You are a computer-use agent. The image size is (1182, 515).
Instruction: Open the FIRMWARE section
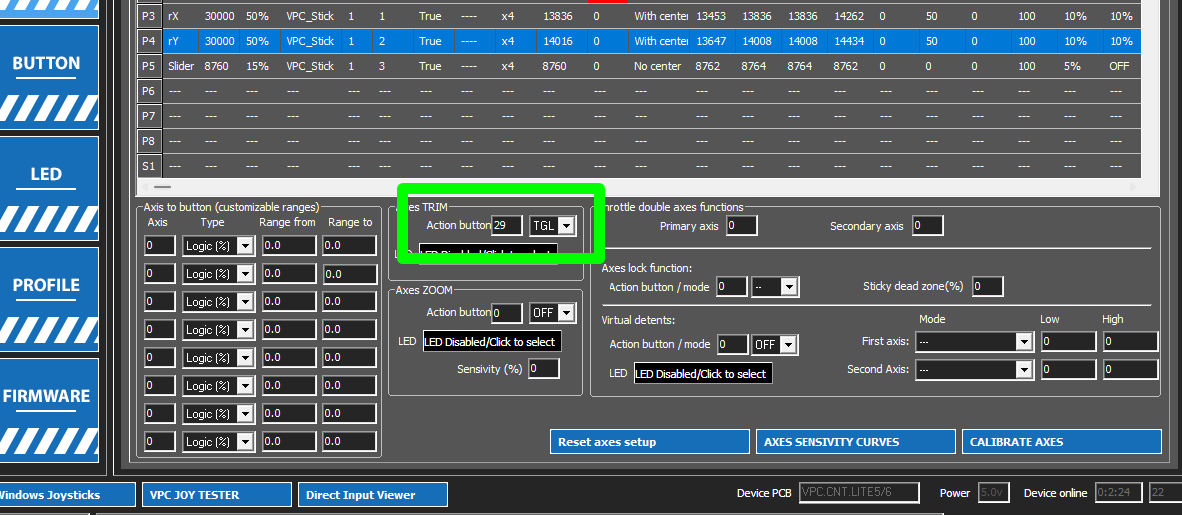[46, 409]
